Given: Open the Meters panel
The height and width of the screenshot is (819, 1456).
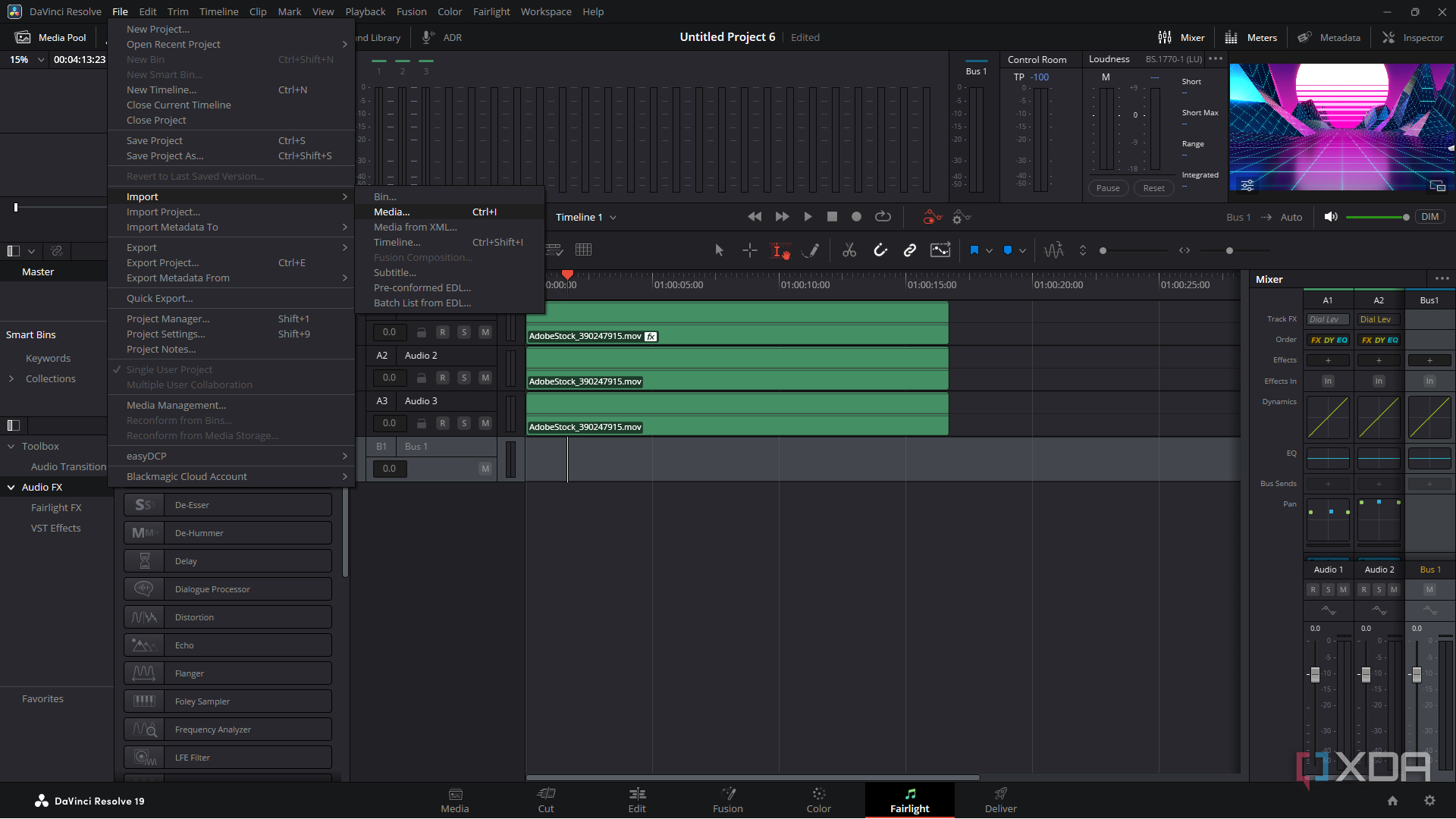Looking at the screenshot, I should pyautogui.click(x=1251, y=37).
